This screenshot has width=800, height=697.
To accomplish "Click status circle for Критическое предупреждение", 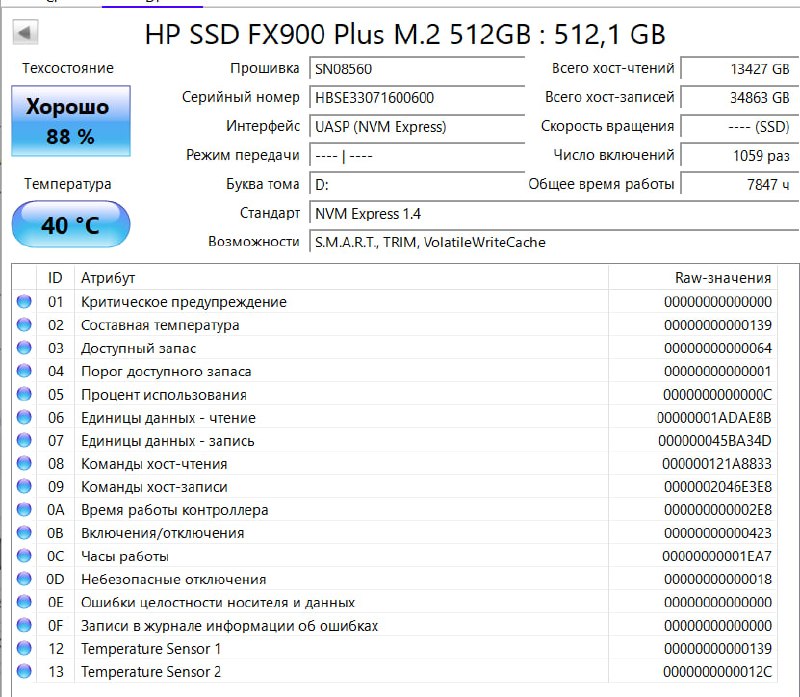I will [24, 302].
